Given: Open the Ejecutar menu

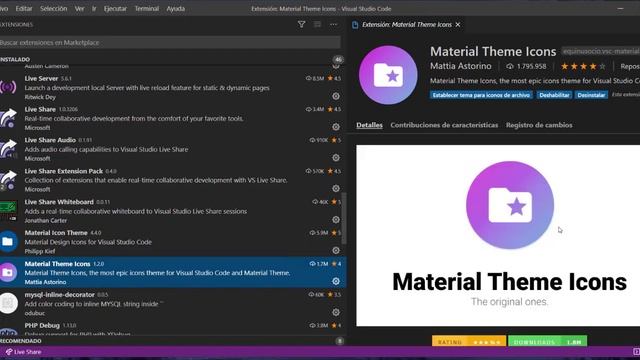Looking at the screenshot, I should click(x=115, y=9).
